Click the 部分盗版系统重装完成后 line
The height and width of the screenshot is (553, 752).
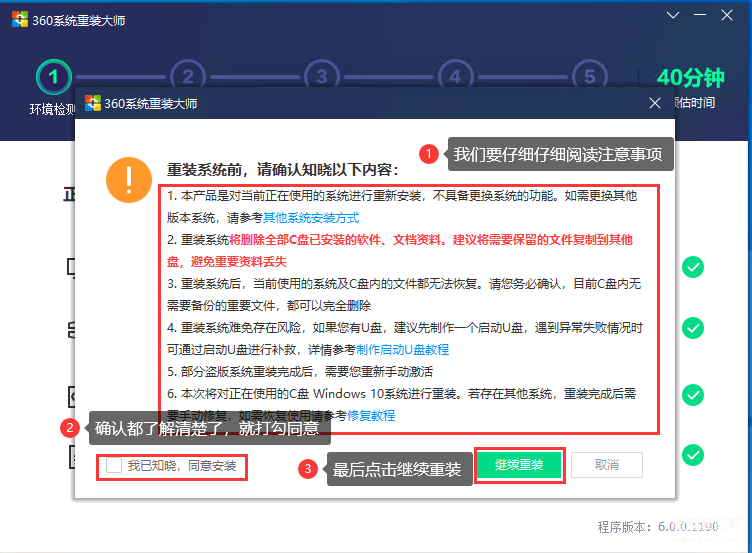[x=300, y=372]
